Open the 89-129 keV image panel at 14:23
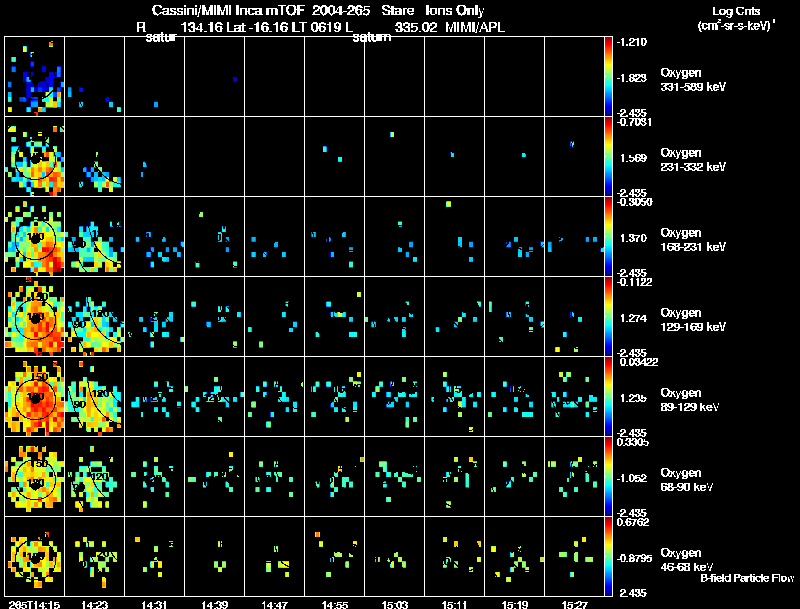 click(94, 397)
